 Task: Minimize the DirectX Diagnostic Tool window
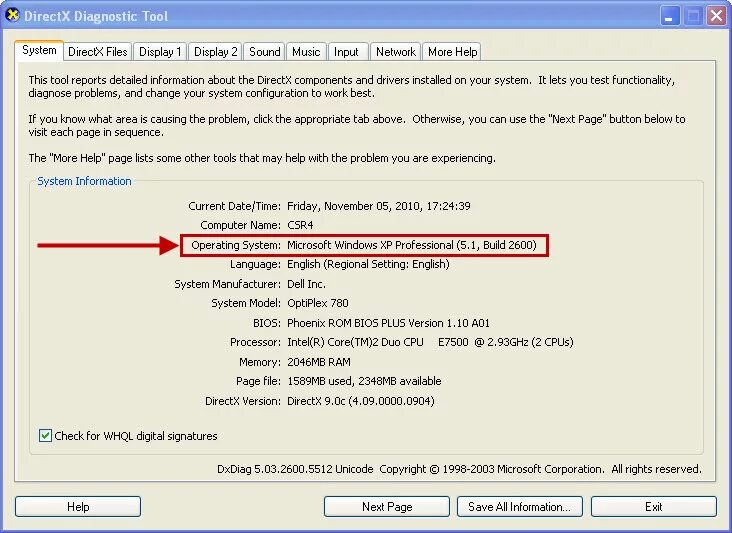point(670,16)
